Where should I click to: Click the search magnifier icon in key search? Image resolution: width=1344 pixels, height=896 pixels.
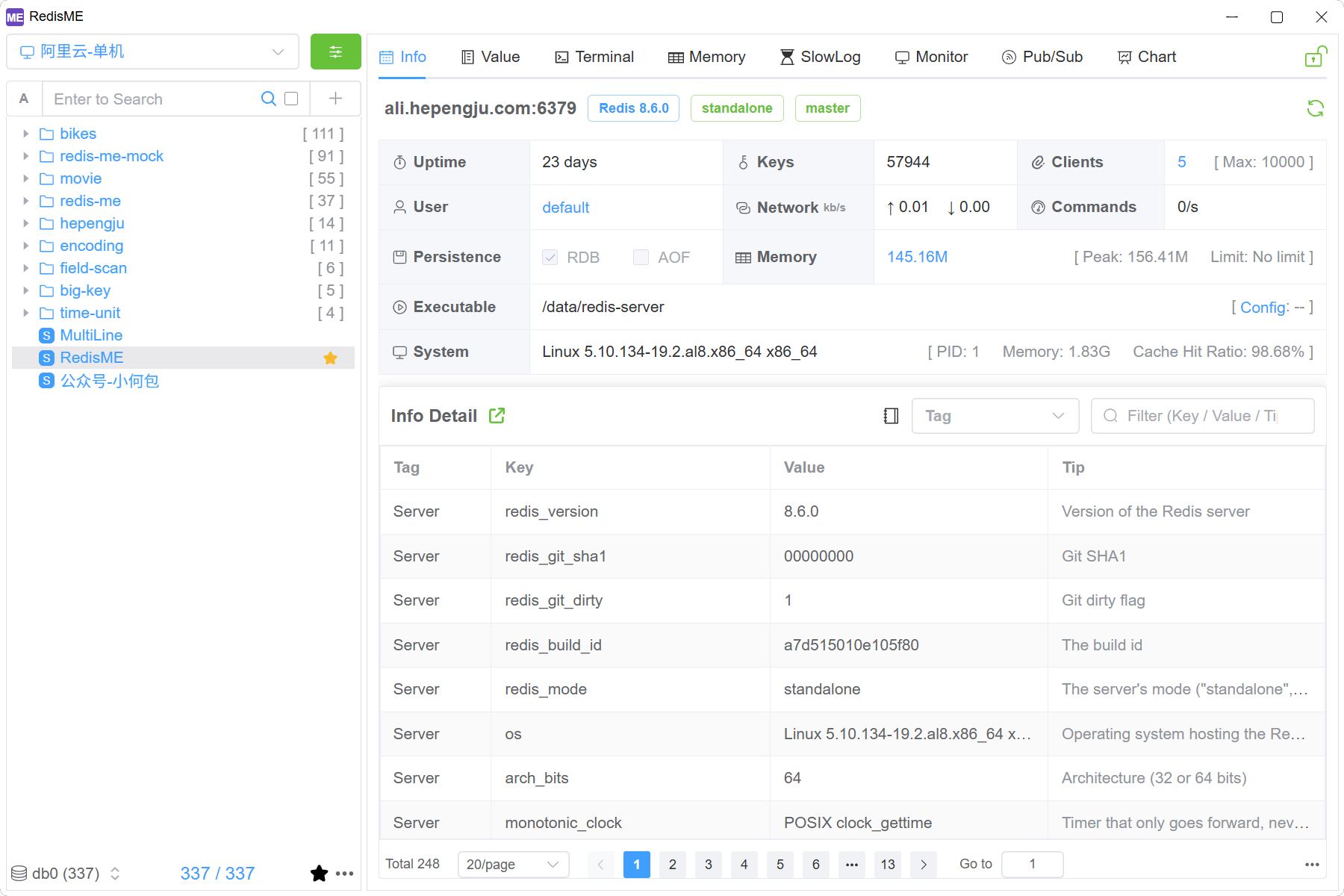point(268,99)
